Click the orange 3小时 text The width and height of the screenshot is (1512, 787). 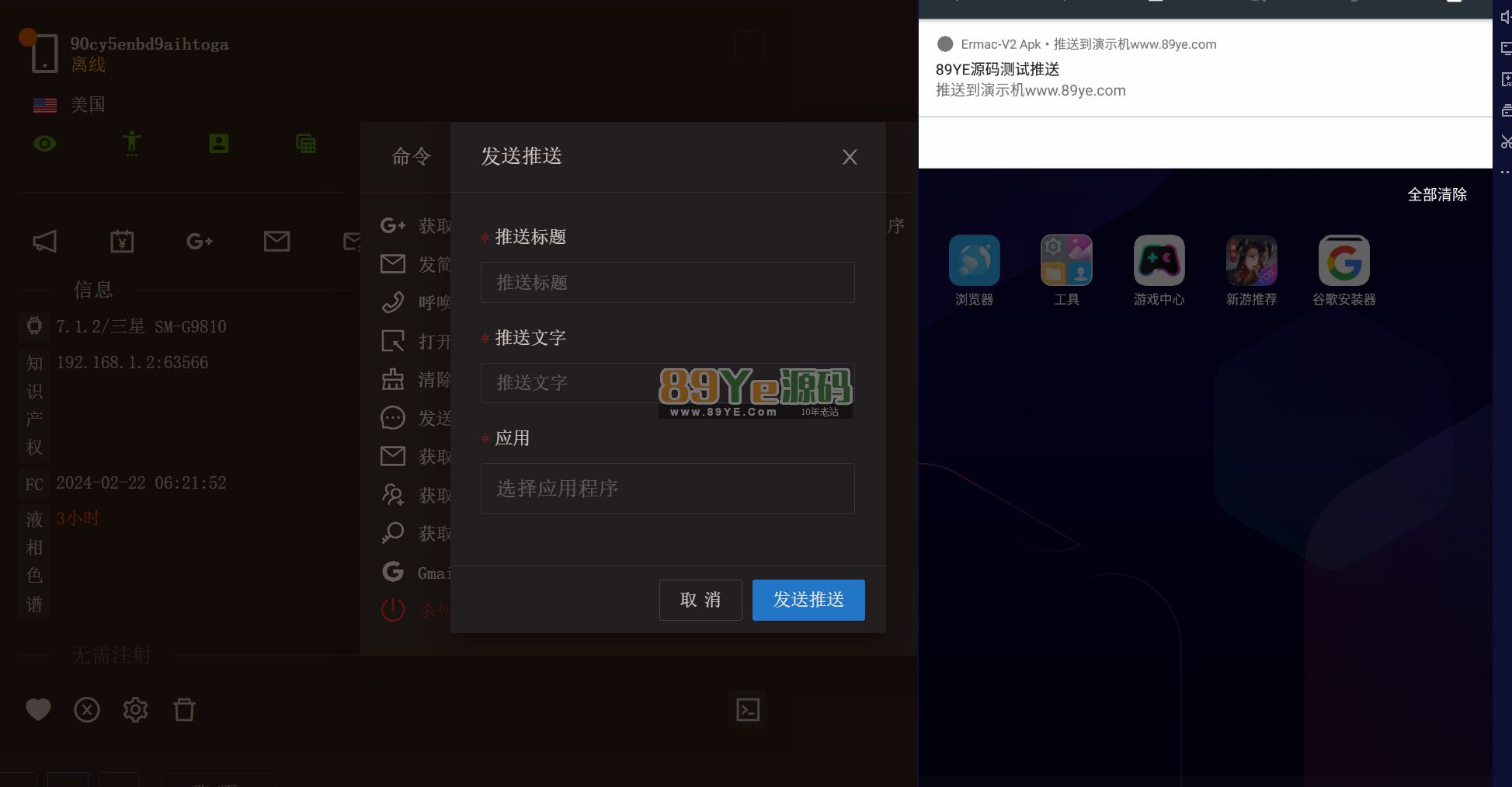(x=78, y=519)
